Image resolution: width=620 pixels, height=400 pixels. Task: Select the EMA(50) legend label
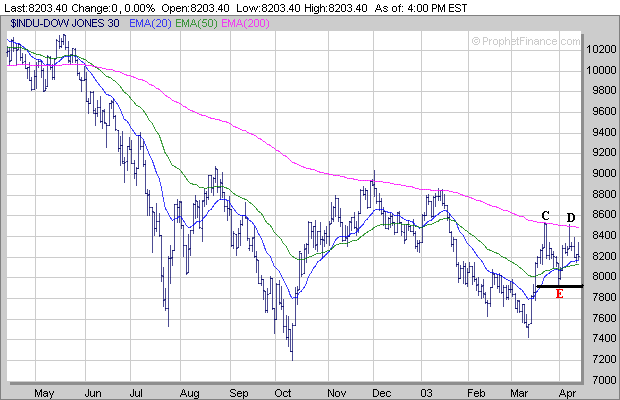tap(197, 23)
